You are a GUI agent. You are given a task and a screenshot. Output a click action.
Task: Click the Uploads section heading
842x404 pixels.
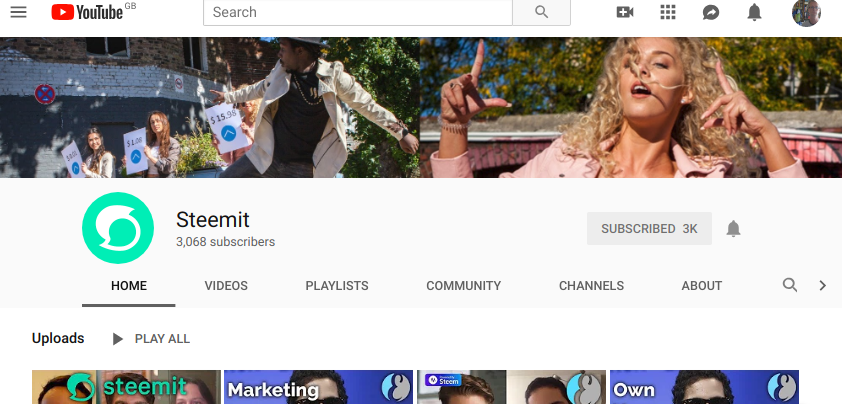pos(58,338)
